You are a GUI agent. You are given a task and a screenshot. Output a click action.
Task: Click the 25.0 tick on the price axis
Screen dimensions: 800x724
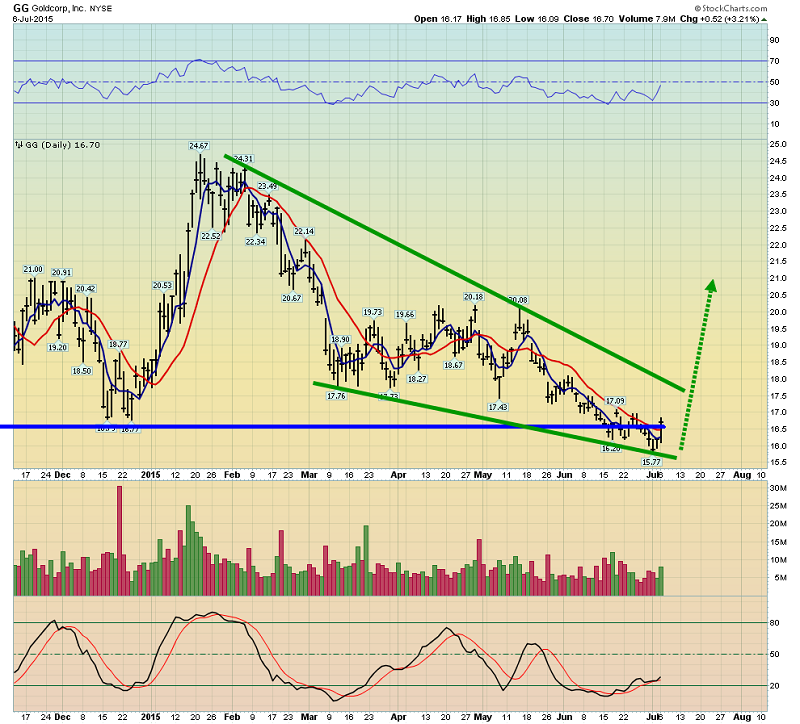778,144
